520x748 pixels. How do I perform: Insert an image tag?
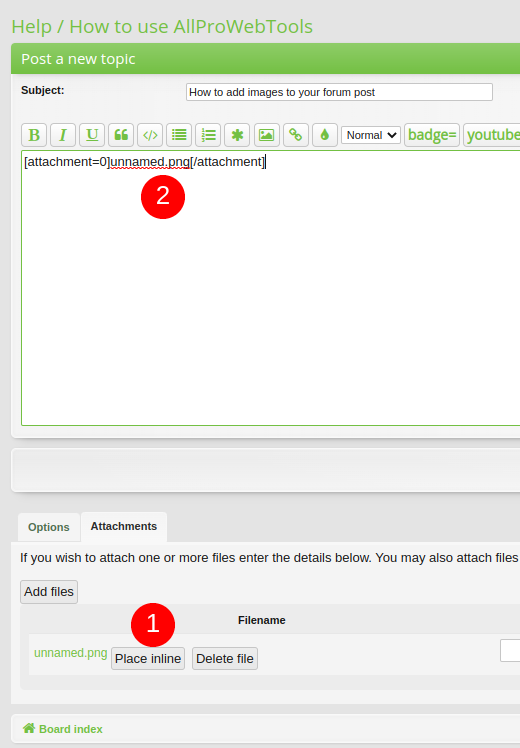267,135
